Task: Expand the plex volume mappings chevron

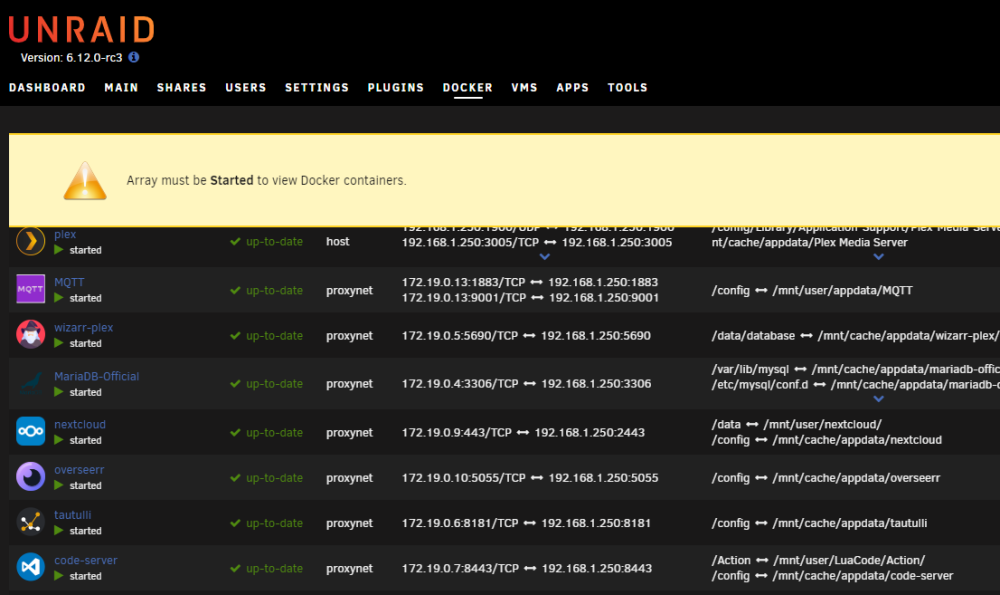Action: click(879, 256)
